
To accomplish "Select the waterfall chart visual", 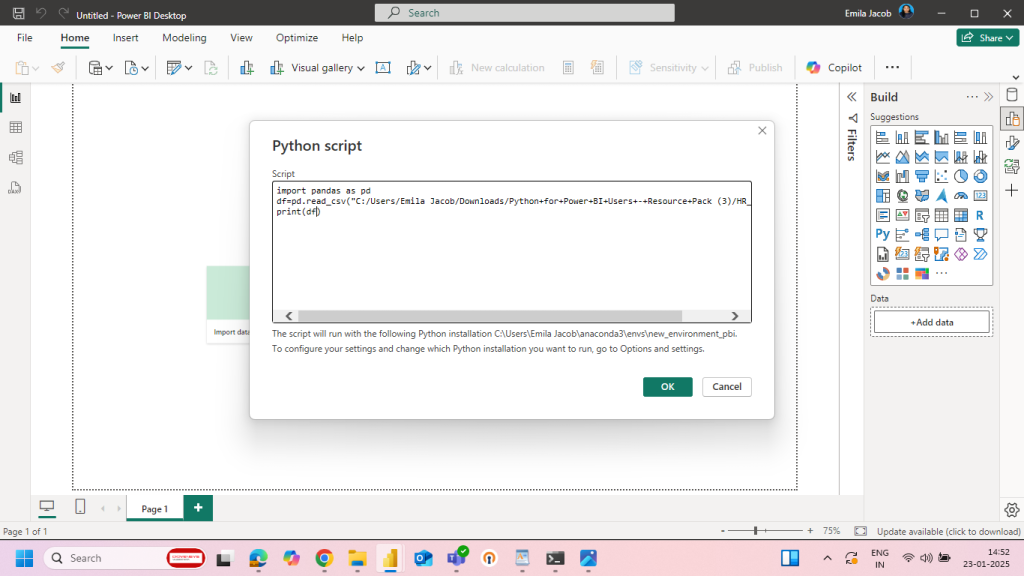I will 902,176.
